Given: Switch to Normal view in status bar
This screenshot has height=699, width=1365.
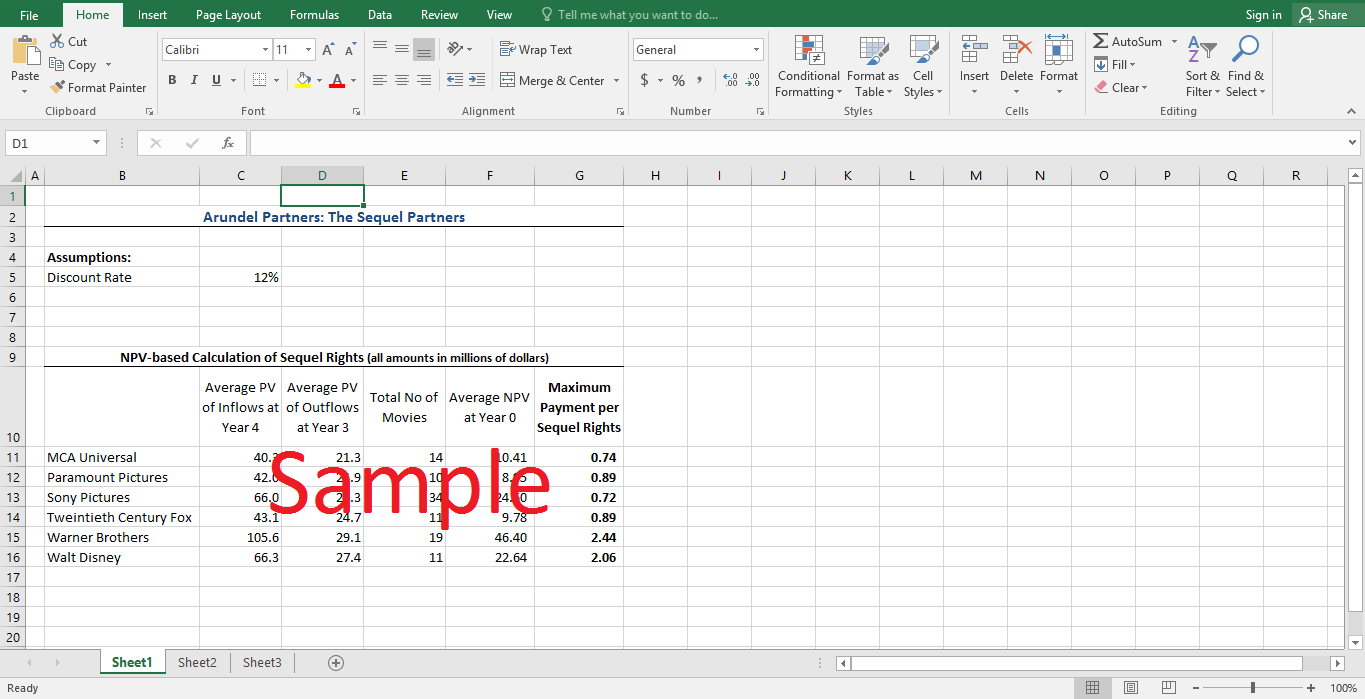Looking at the screenshot, I should [1093, 688].
